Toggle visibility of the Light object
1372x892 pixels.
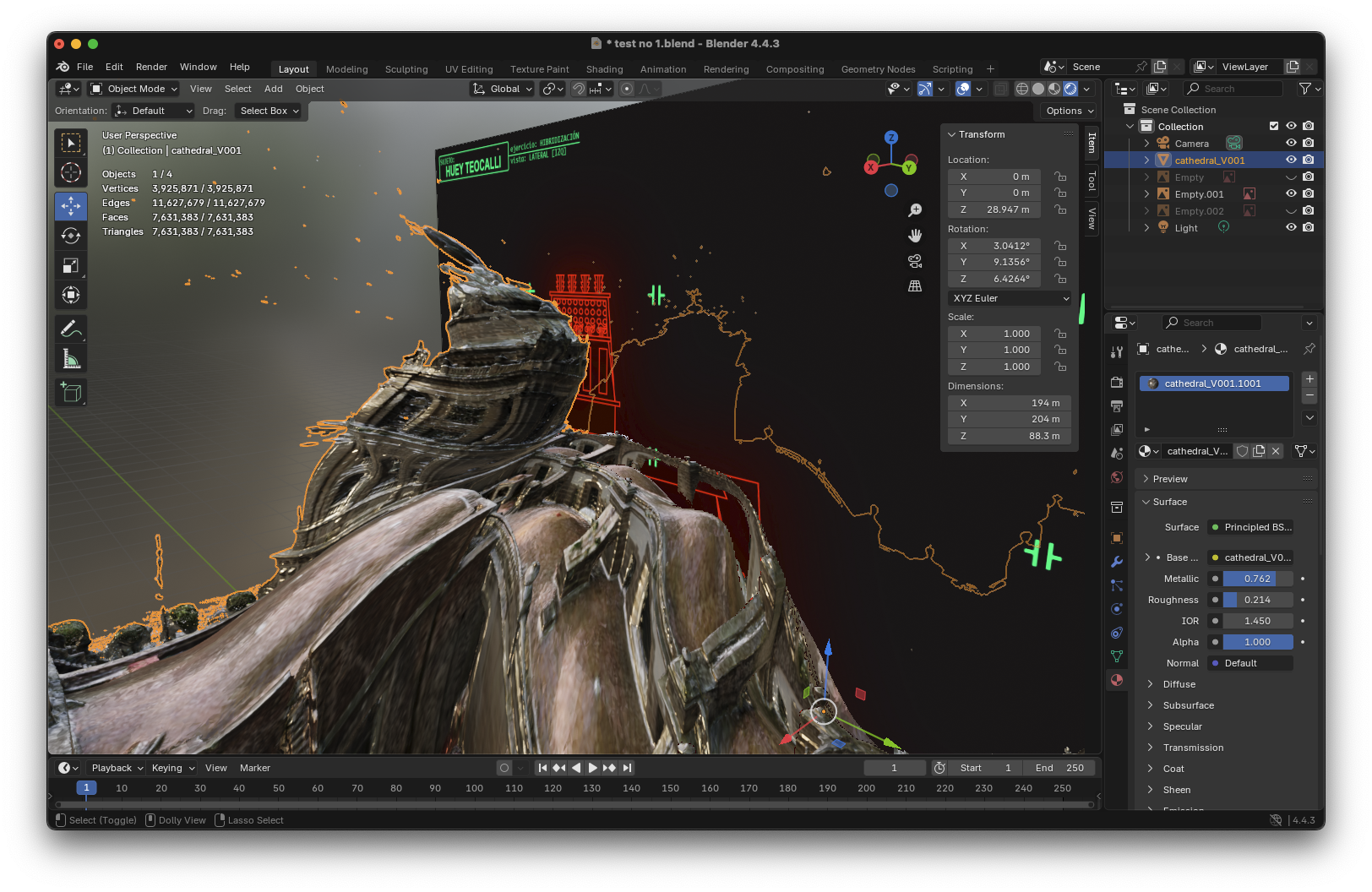click(x=1291, y=227)
